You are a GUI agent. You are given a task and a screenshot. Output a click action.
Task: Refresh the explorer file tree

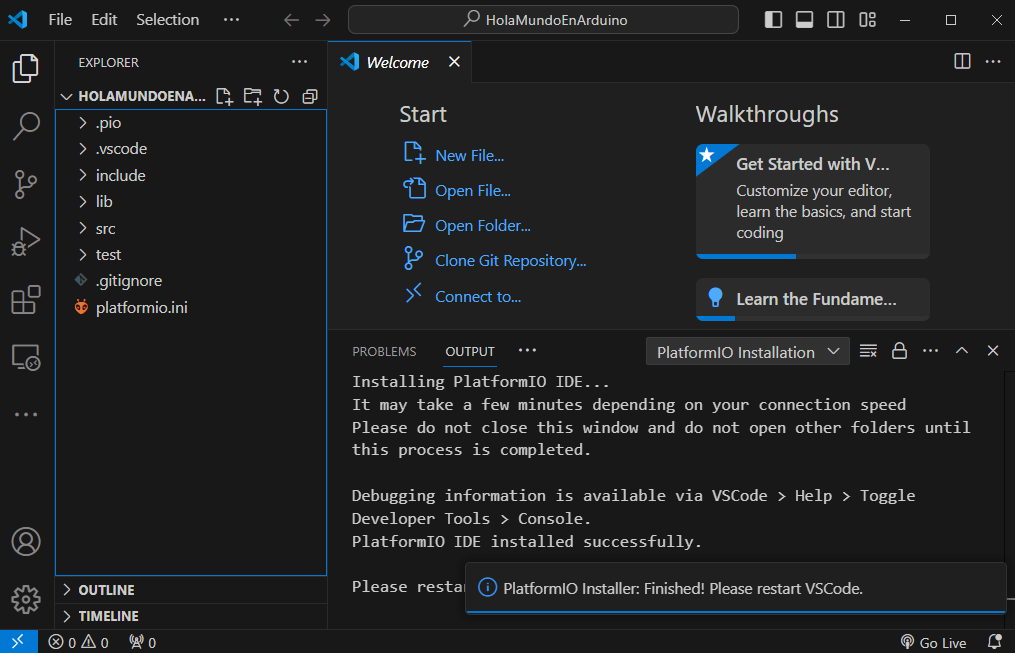pyautogui.click(x=281, y=96)
